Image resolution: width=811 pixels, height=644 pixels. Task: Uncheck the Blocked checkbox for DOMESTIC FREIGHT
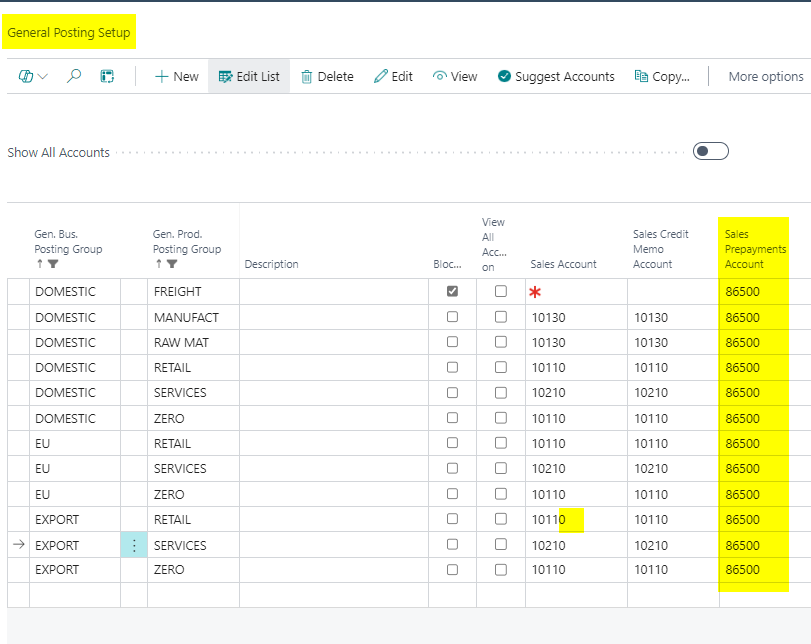453,291
